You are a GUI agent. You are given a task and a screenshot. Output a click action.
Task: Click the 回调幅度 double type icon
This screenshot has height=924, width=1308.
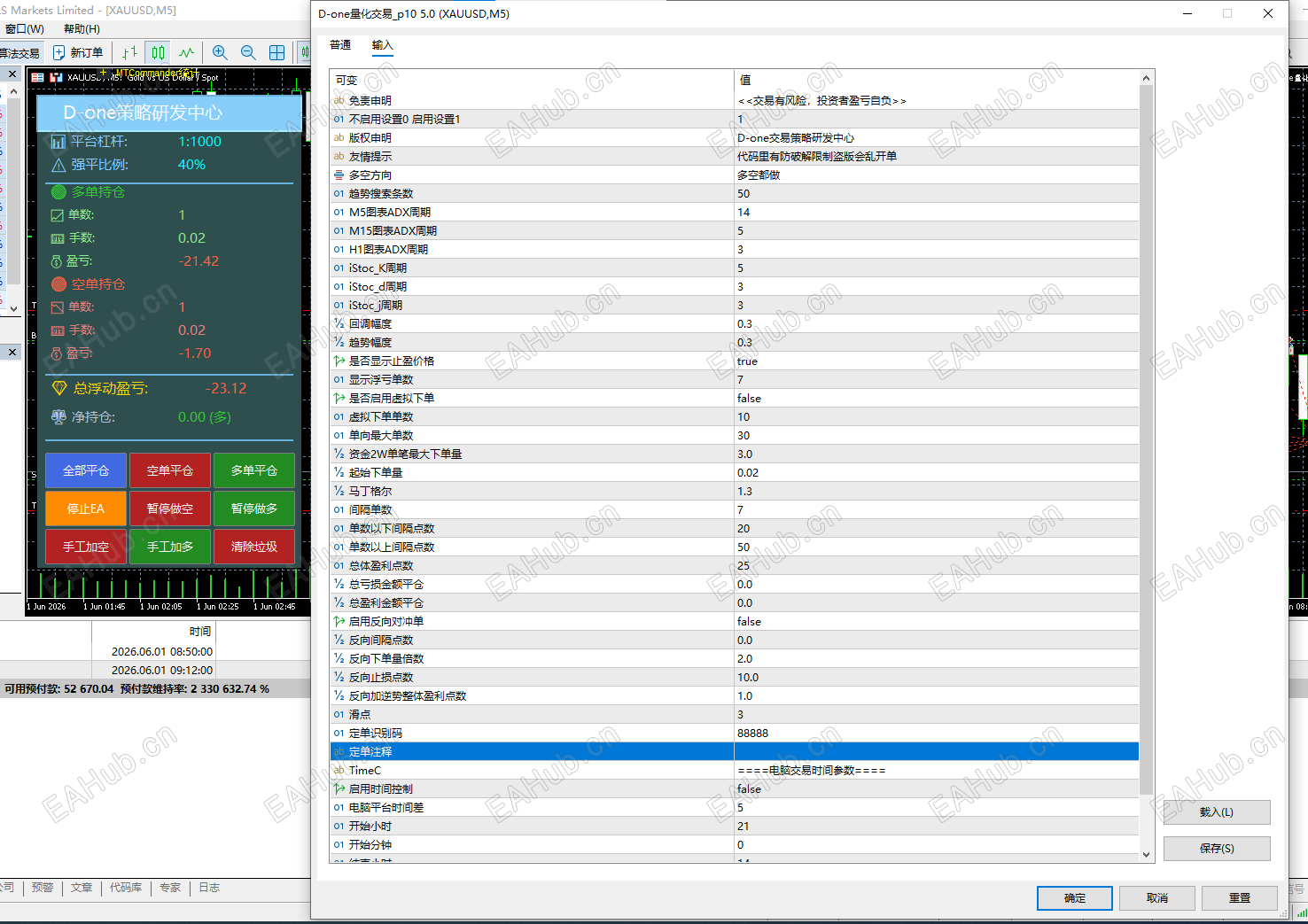click(339, 324)
